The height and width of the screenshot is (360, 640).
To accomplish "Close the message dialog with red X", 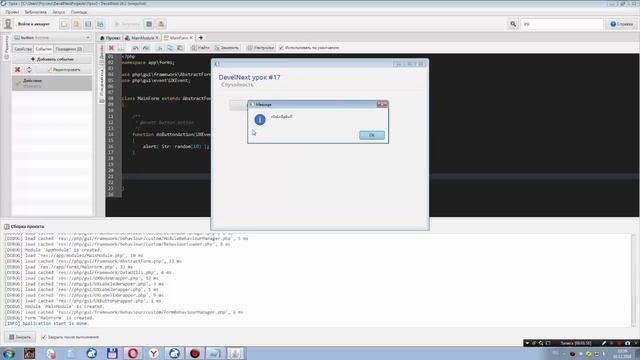I will coord(382,104).
